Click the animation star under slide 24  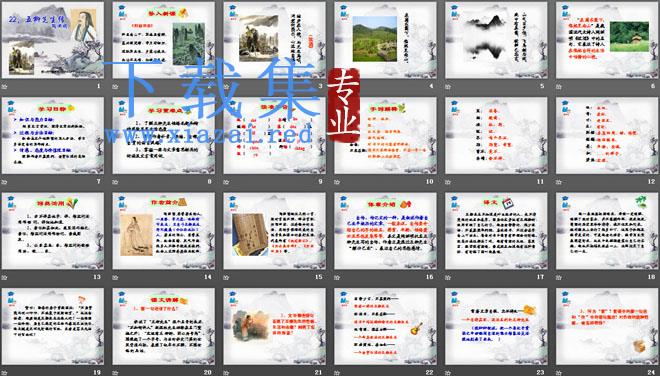[559, 373]
